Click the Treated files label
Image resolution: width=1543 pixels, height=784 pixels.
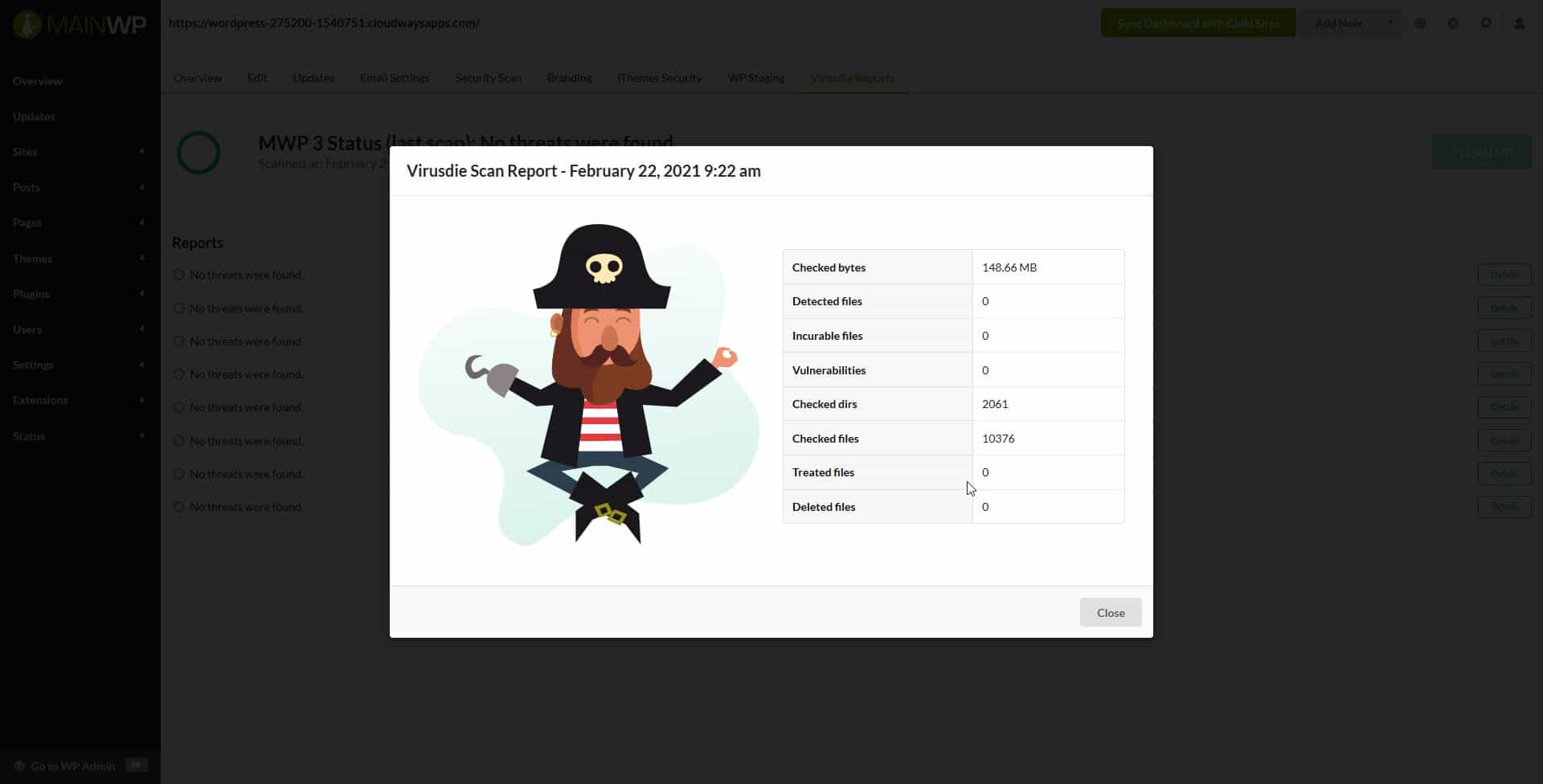click(x=823, y=472)
